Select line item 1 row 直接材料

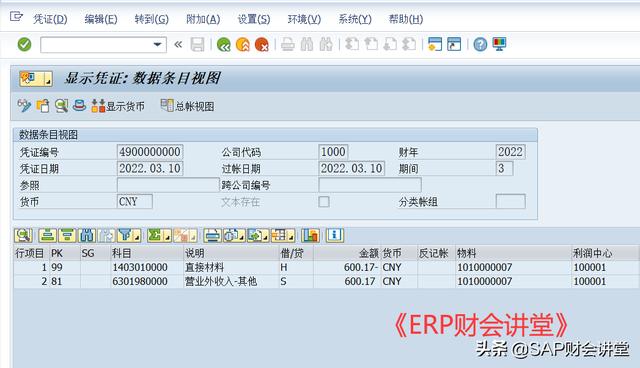[x=326, y=267]
